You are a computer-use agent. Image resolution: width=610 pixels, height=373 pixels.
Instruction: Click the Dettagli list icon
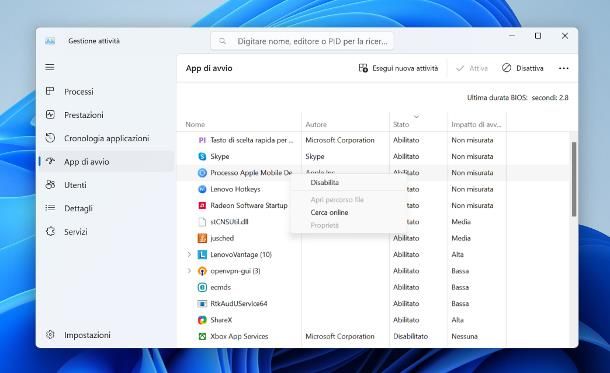point(50,208)
